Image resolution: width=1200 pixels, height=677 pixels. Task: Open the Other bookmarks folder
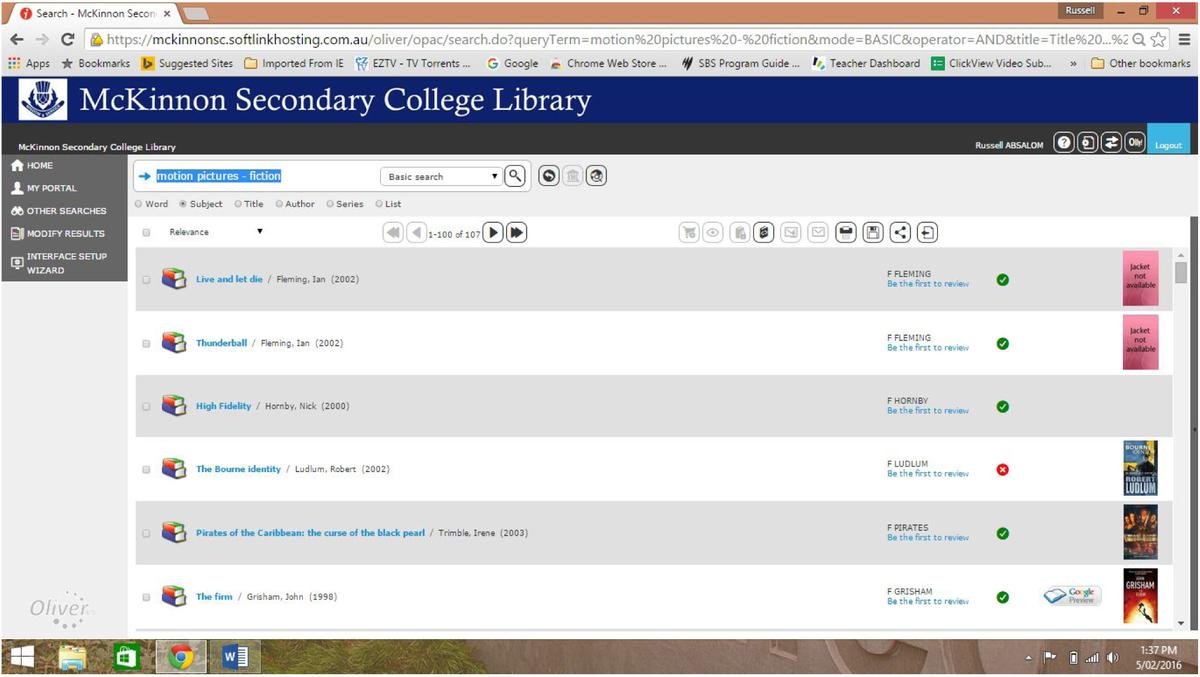pyautogui.click(x=1141, y=63)
